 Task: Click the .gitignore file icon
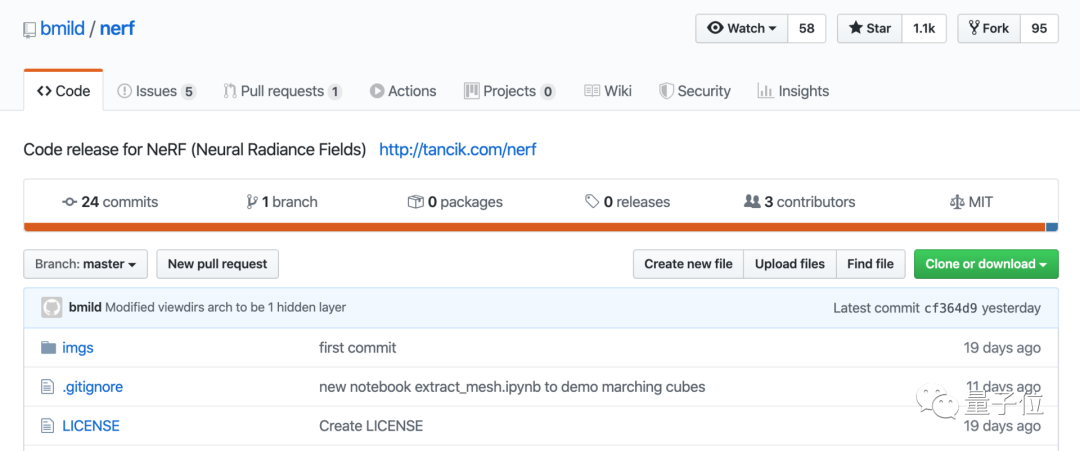[x=47, y=387]
